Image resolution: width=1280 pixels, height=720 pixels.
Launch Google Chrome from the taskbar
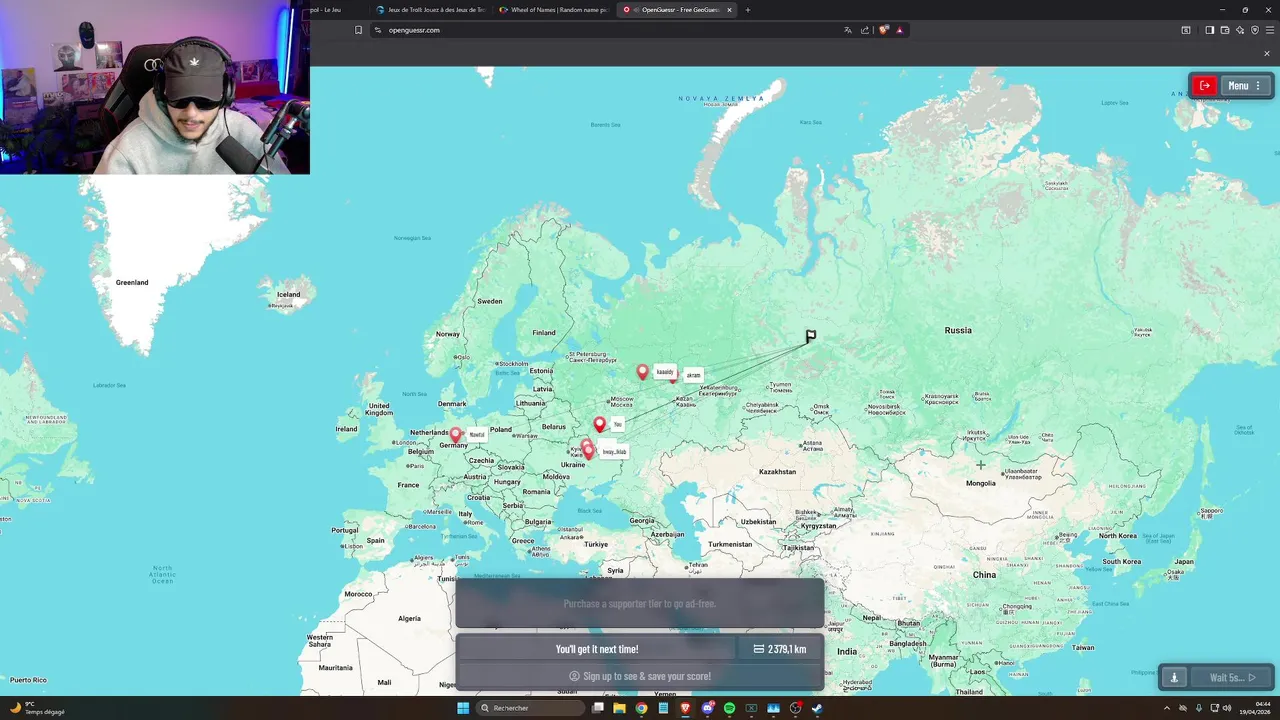(641, 708)
